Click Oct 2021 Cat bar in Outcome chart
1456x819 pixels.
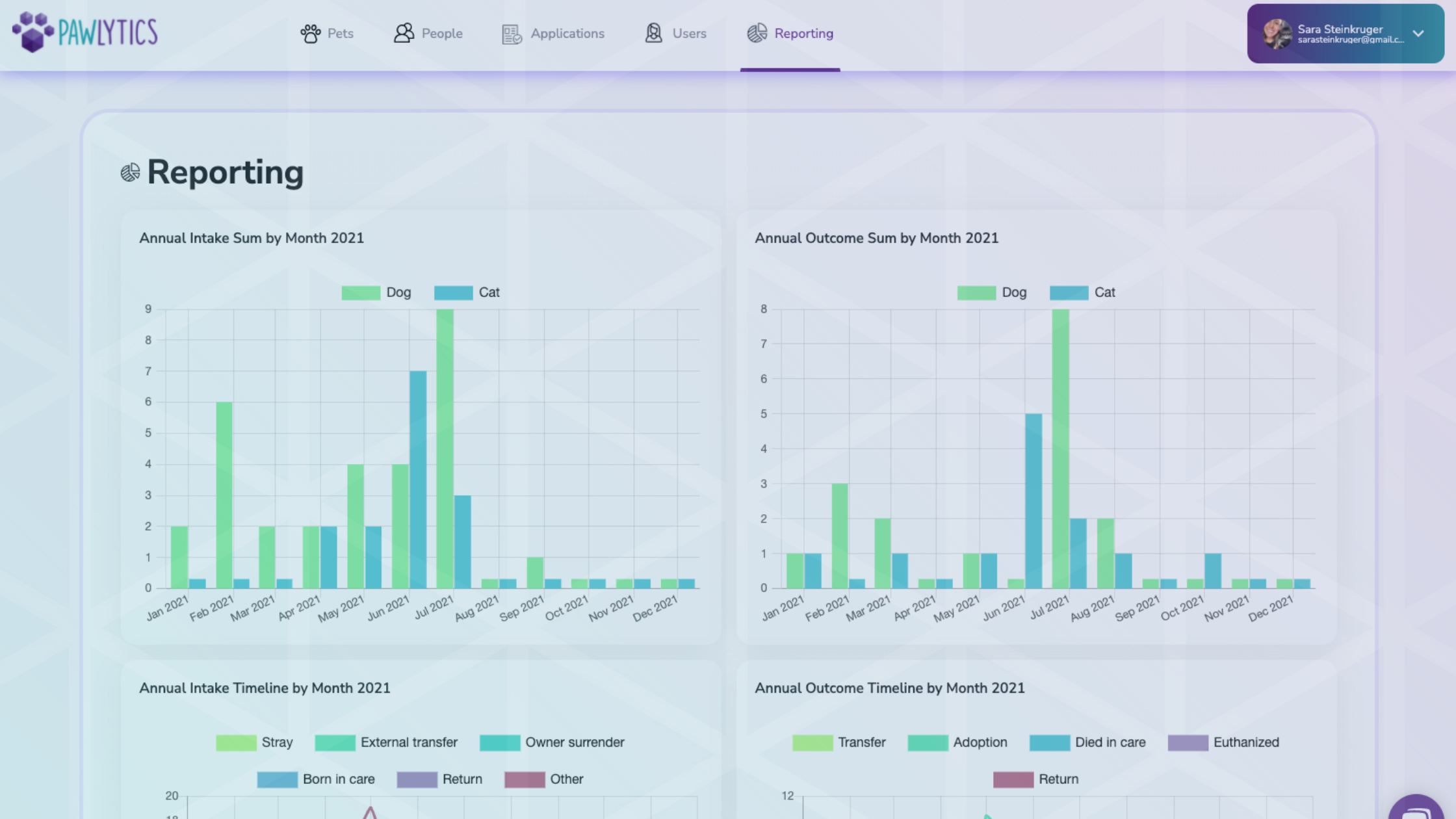(x=1213, y=571)
